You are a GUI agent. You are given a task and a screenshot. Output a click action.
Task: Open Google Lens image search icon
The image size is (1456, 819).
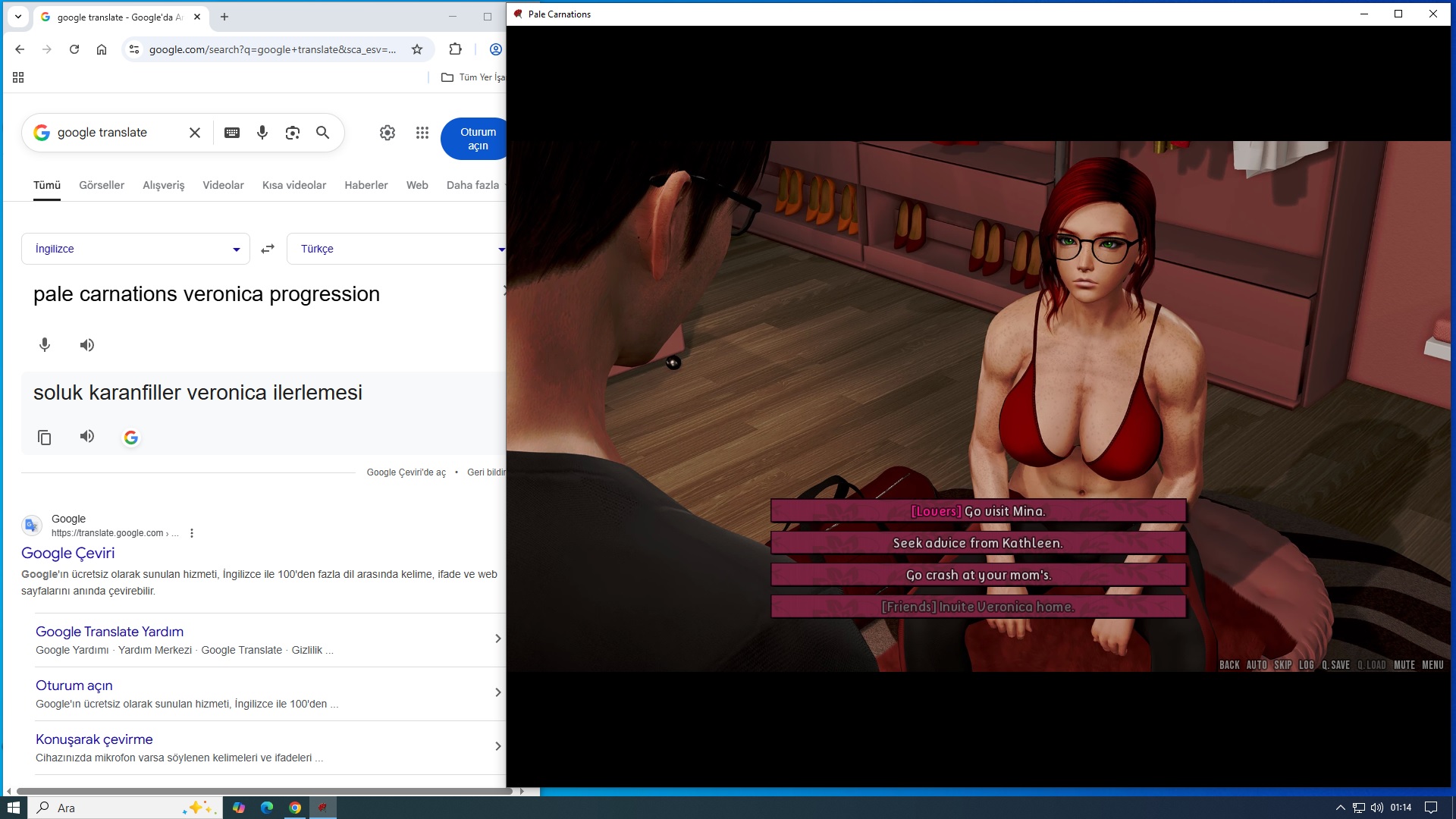[x=293, y=133]
